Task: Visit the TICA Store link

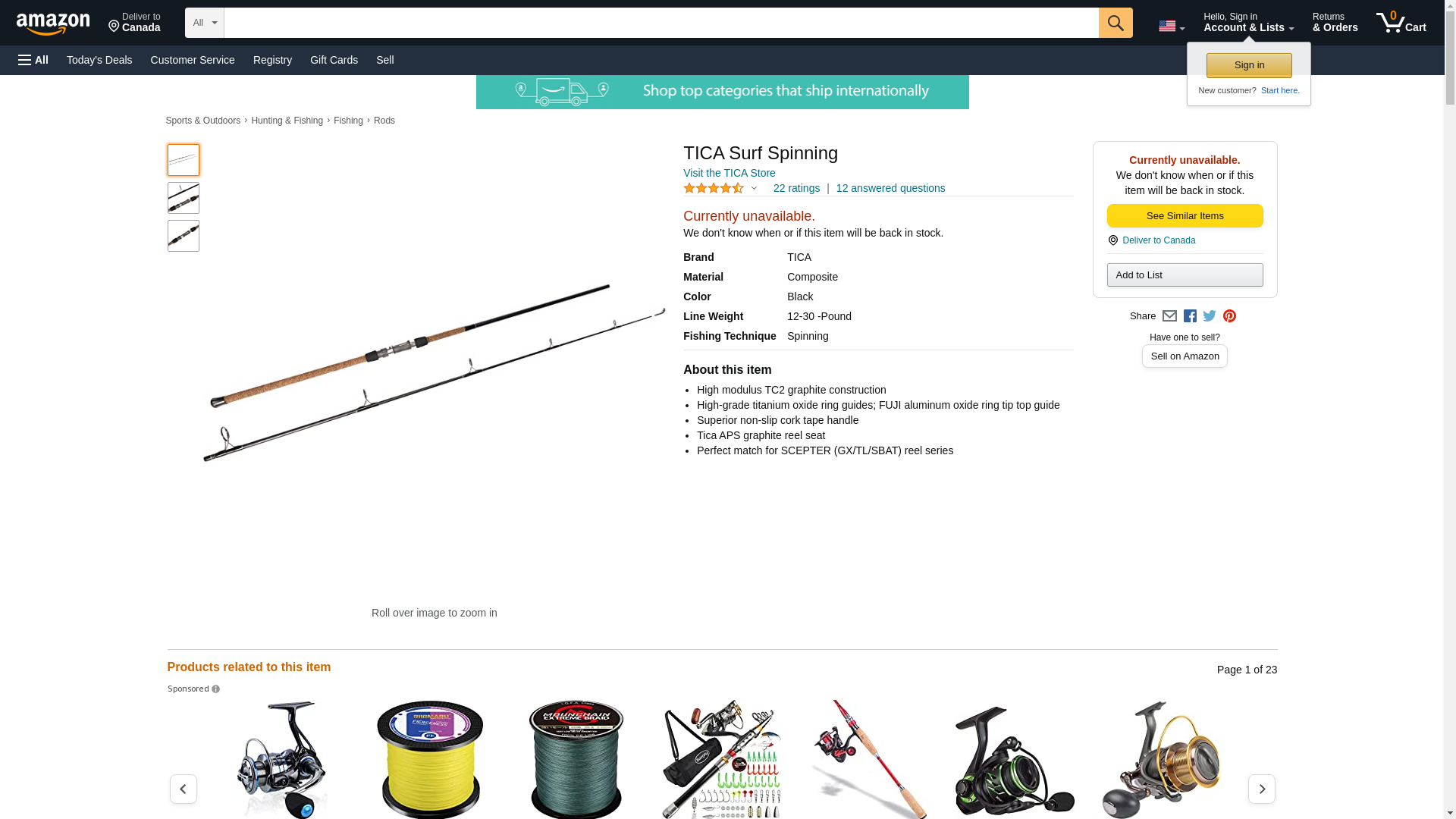Action: click(729, 173)
